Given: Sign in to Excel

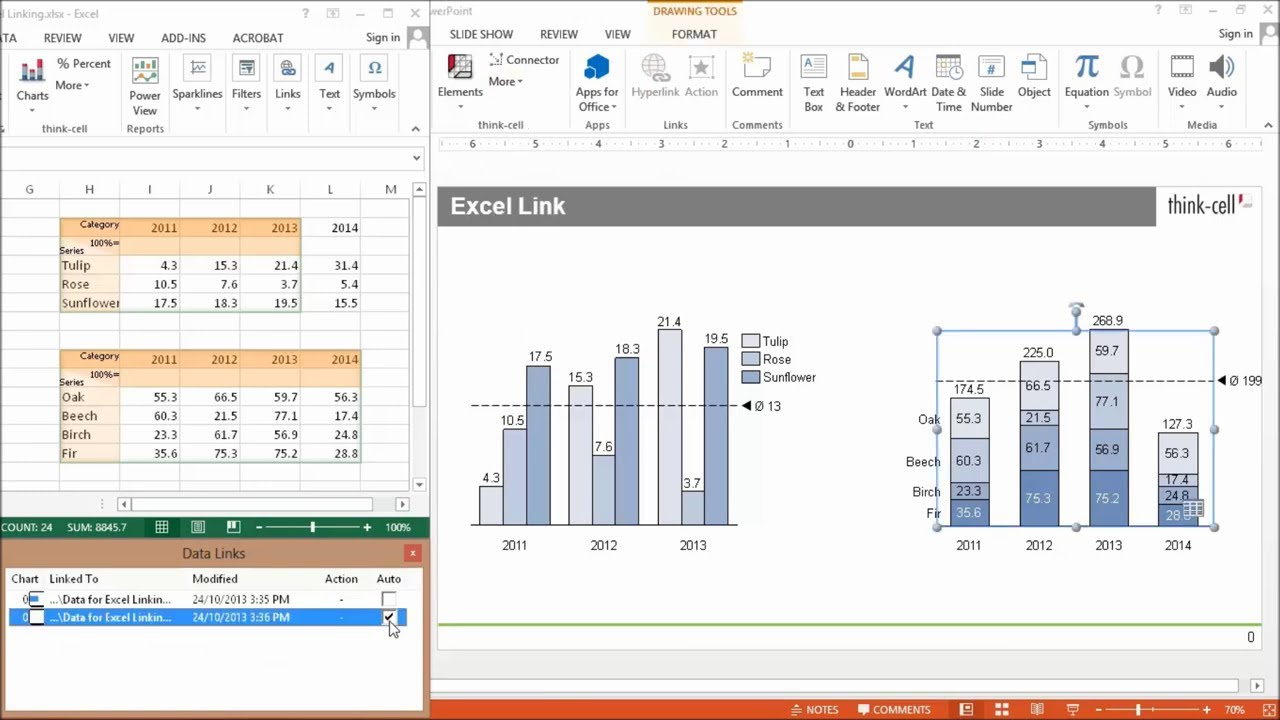Looking at the screenshot, I should [x=383, y=37].
